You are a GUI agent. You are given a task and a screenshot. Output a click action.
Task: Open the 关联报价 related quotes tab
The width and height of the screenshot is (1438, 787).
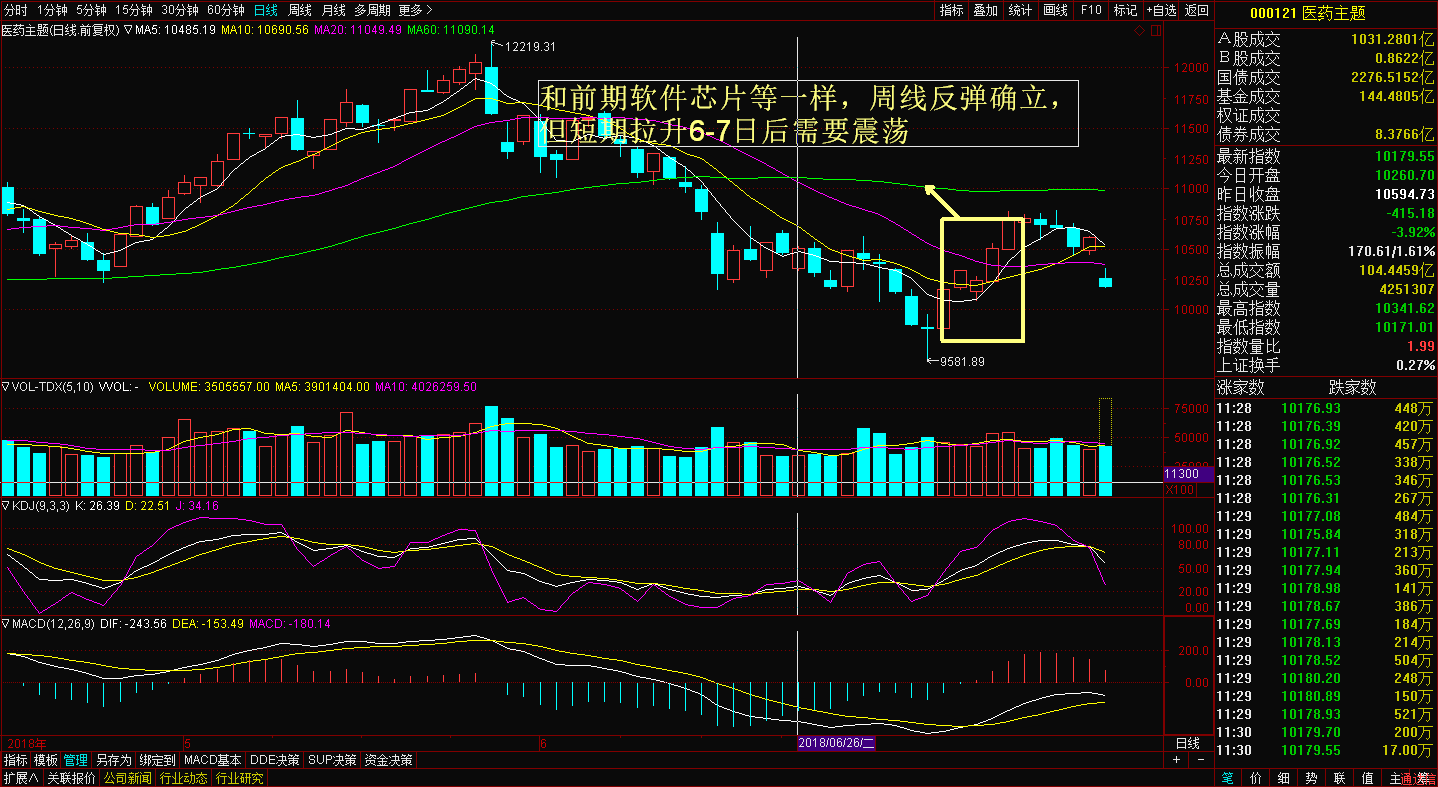tap(71, 778)
